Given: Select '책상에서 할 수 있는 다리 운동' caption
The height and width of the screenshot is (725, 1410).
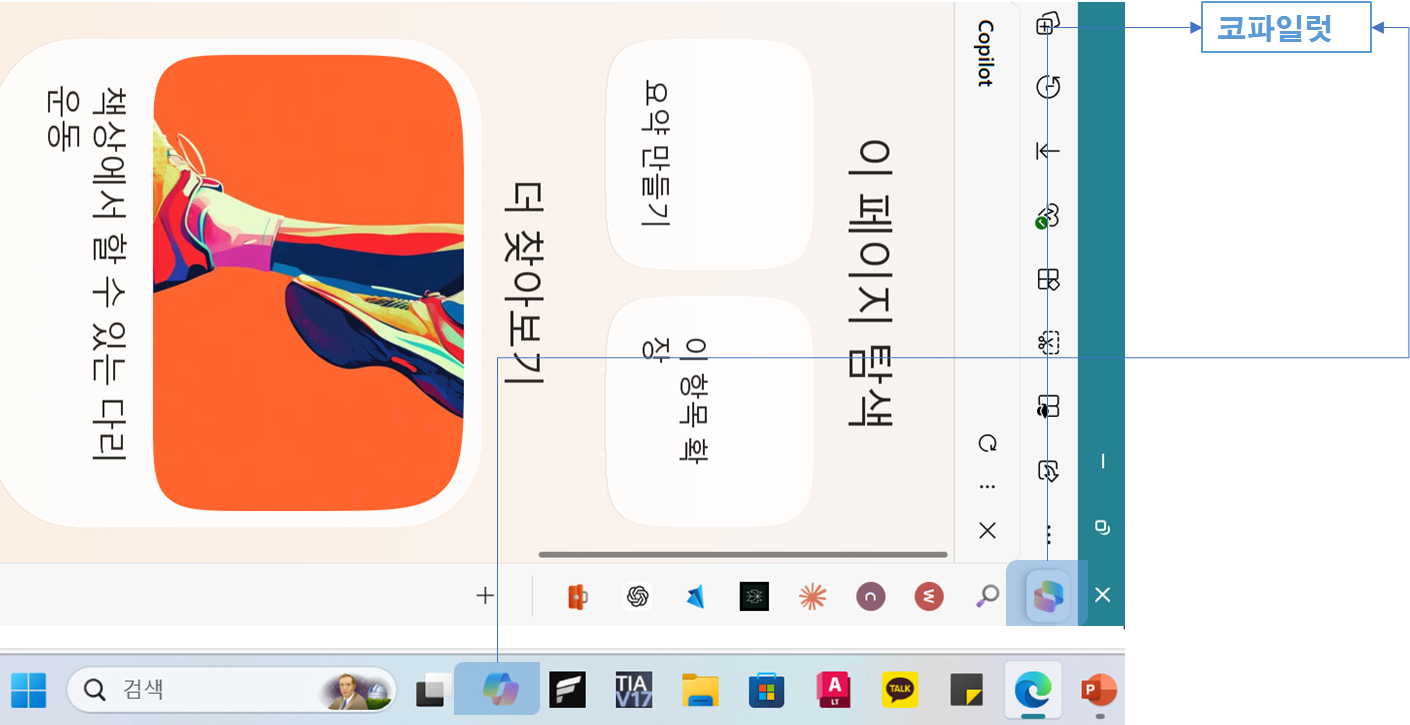Looking at the screenshot, I should tap(88, 276).
